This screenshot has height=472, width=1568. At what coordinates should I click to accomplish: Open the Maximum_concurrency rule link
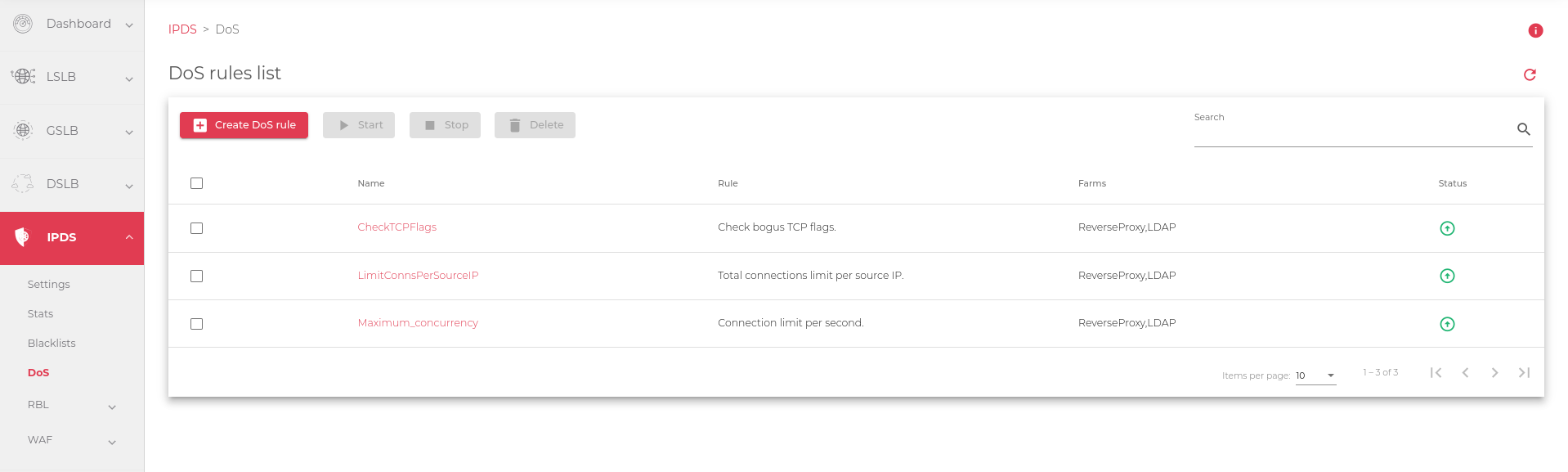click(418, 323)
